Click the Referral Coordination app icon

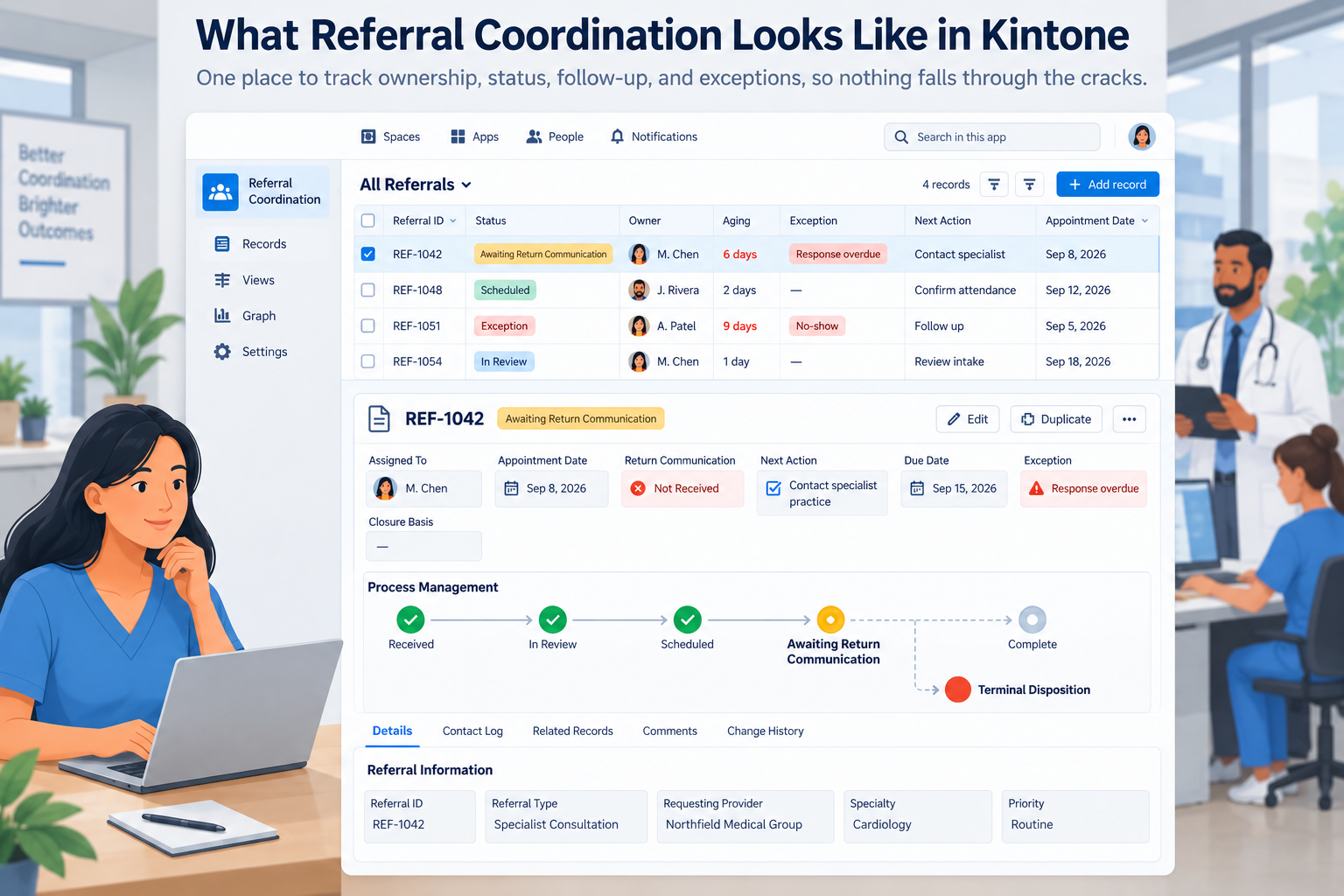[220, 192]
